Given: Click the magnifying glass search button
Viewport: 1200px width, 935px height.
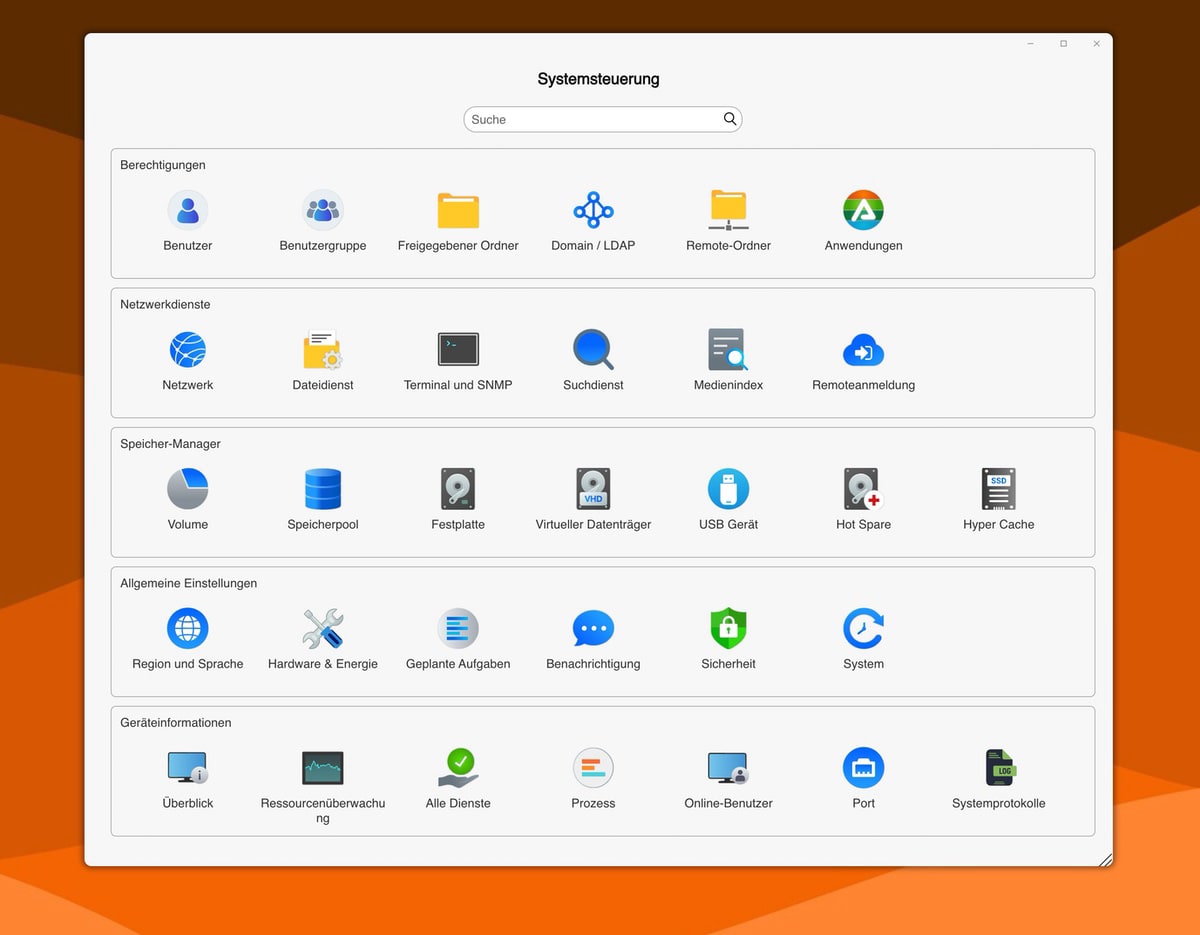Looking at the screenshot, I should 730,119.
